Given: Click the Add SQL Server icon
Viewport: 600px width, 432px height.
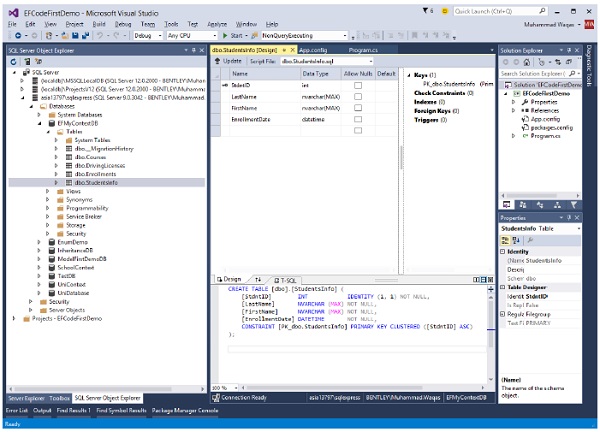Looking at the screenshot, I should 27,62.
